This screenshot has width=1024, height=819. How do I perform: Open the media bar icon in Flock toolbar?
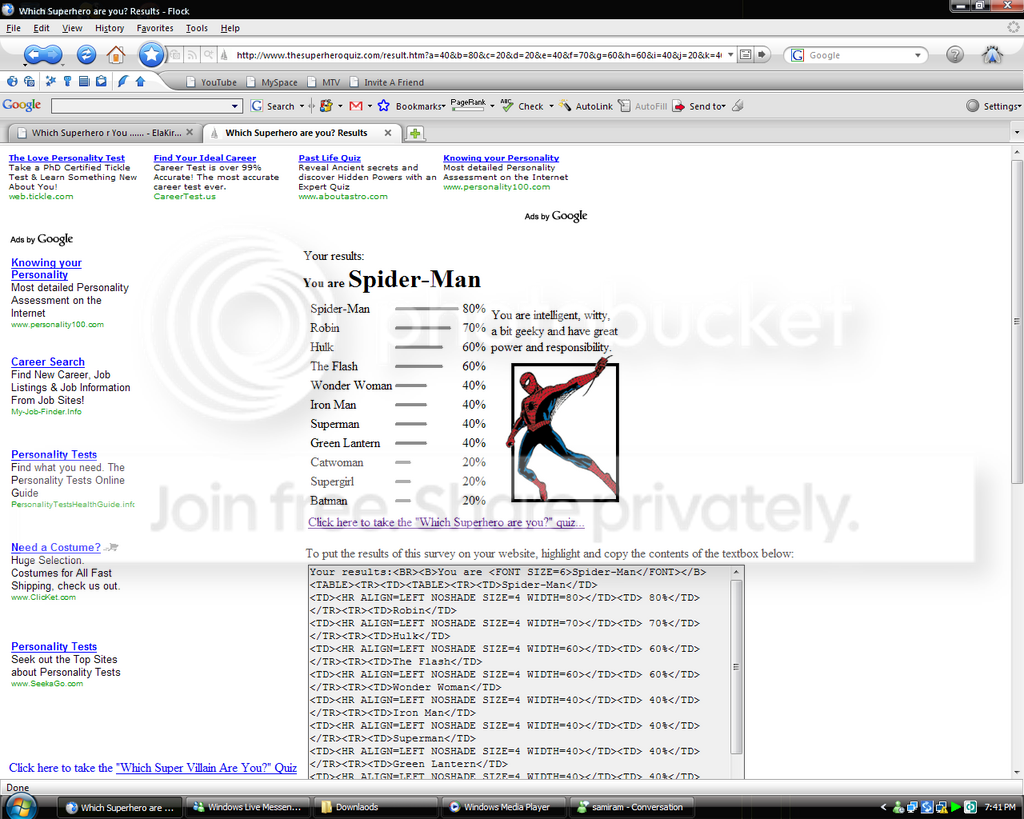point(29,82)
